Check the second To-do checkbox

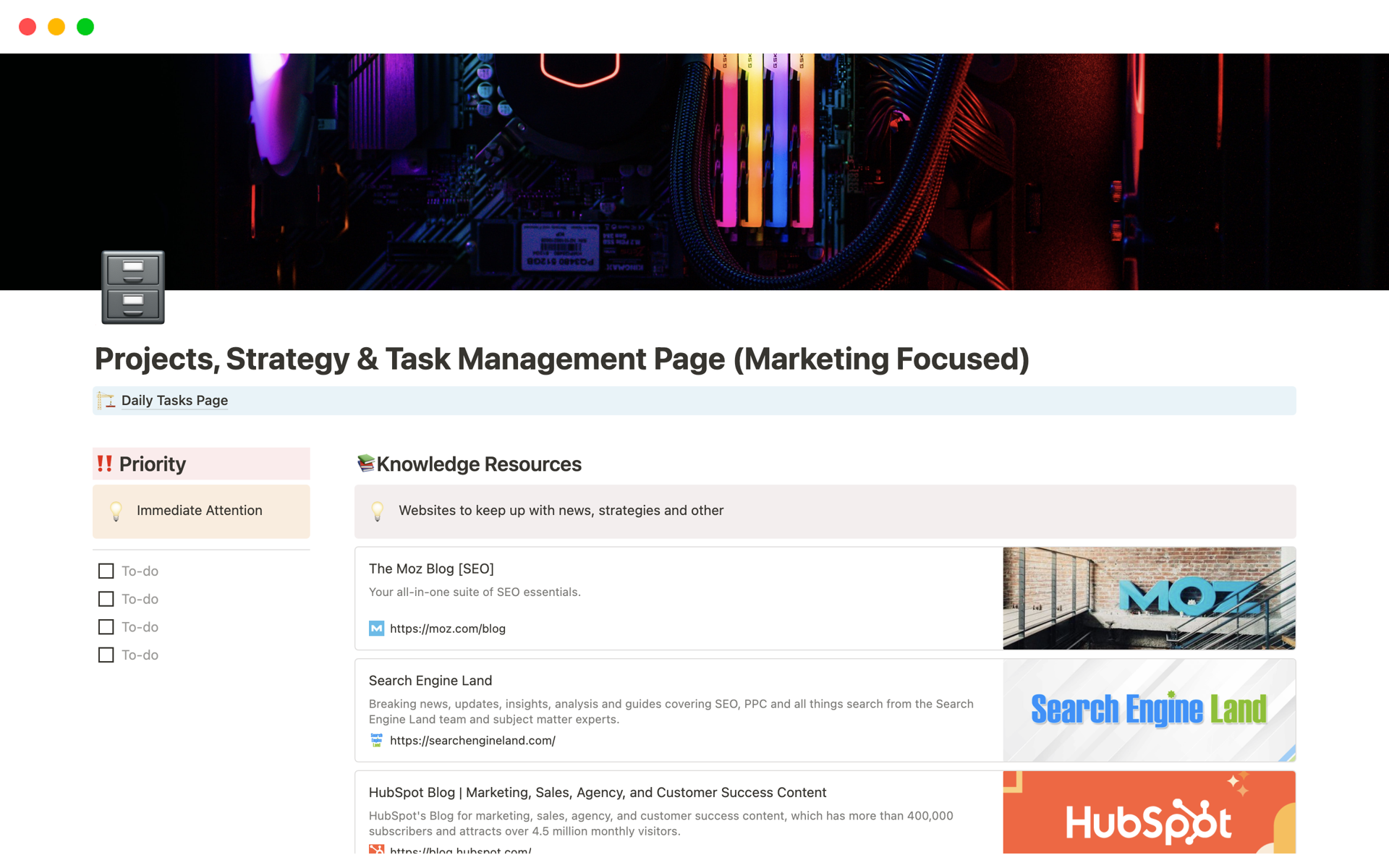click(x=106, y=599)
